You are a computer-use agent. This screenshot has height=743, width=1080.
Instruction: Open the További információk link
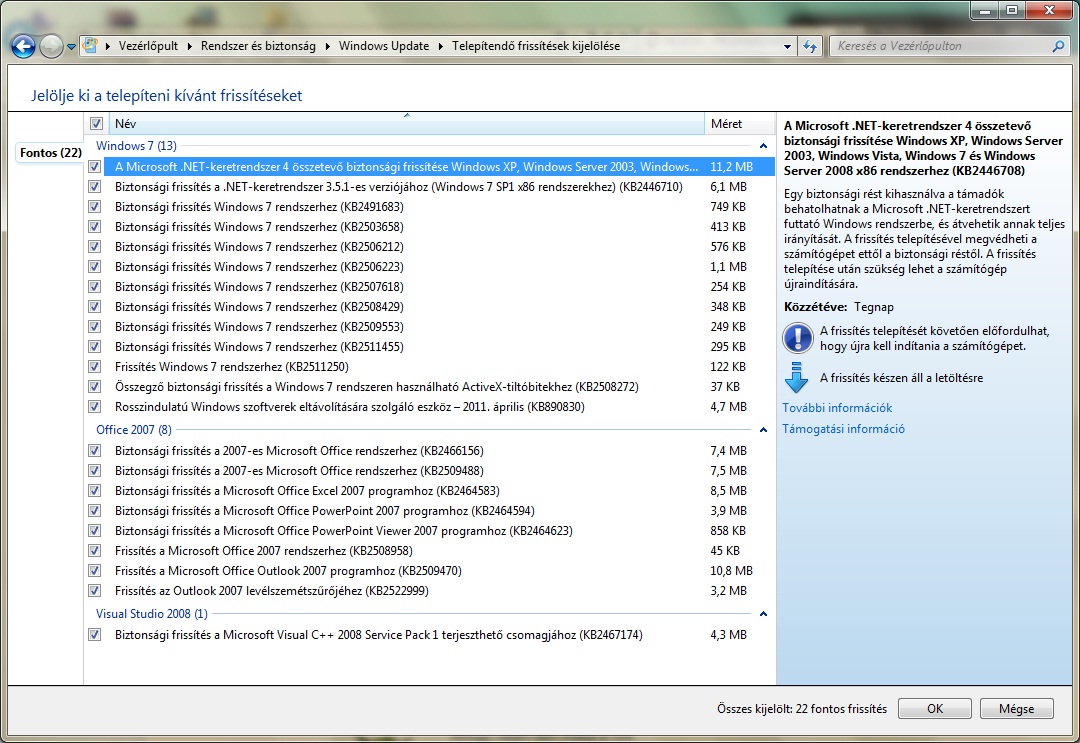pyautogui.click(x=837, y=408)
